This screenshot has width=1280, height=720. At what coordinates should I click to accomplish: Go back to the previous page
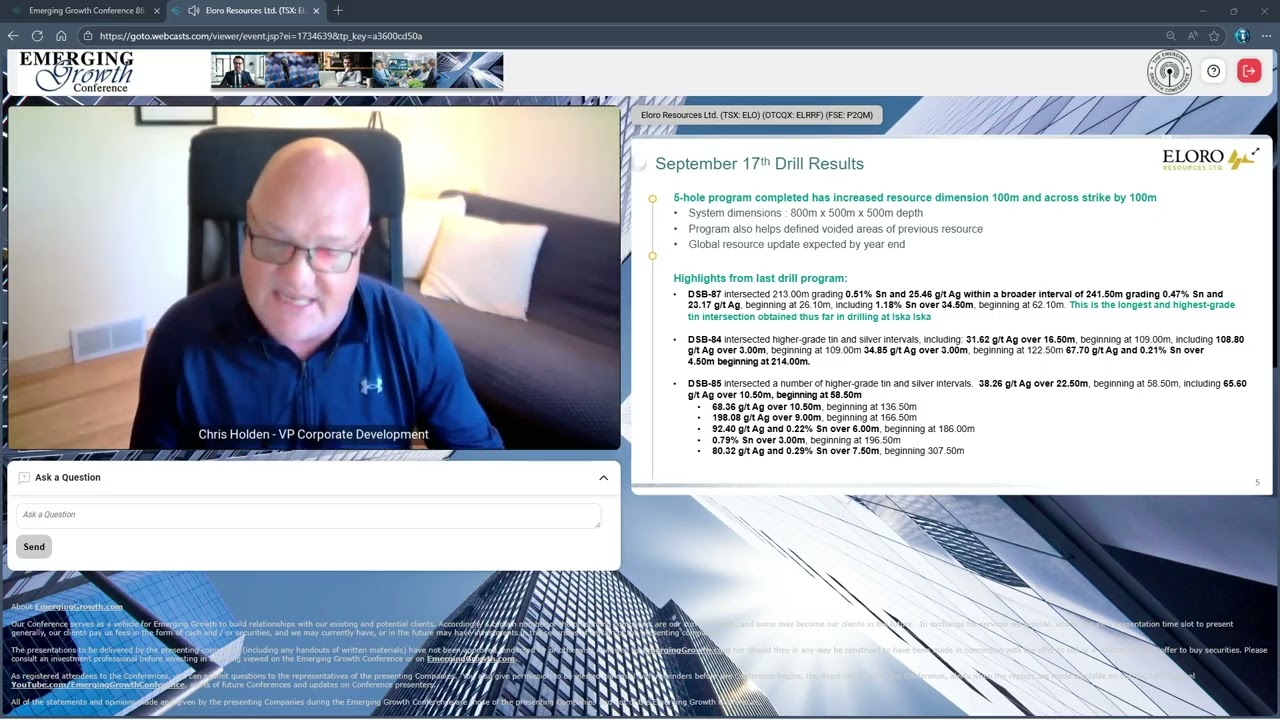click(13, 36)
